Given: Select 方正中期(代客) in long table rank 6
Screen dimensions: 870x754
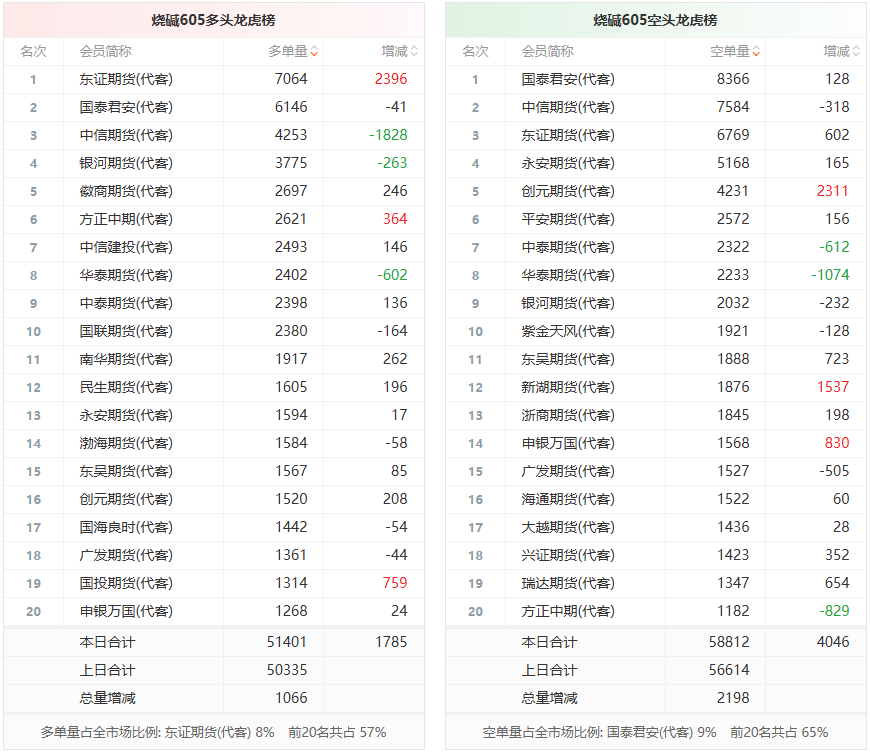Looking at the screenshot, I should [x=126, y=219].
